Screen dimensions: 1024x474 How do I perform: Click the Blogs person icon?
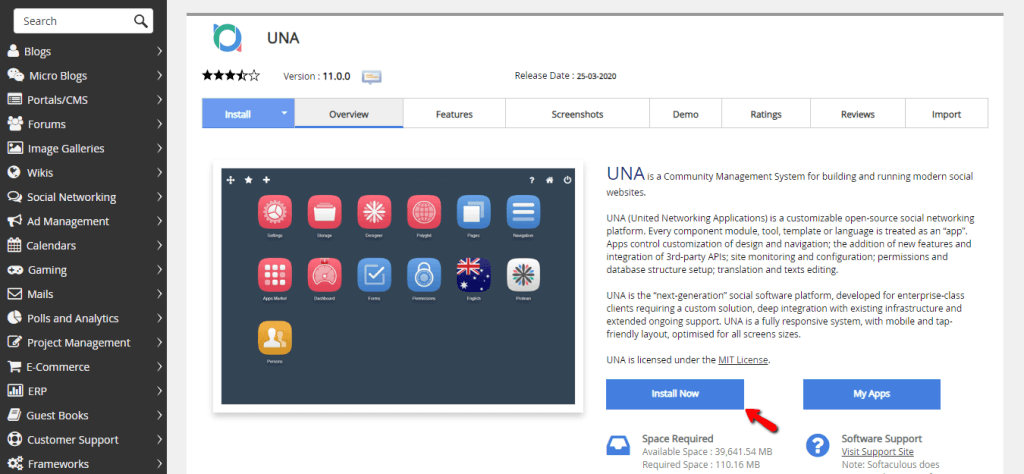(13, 51)
